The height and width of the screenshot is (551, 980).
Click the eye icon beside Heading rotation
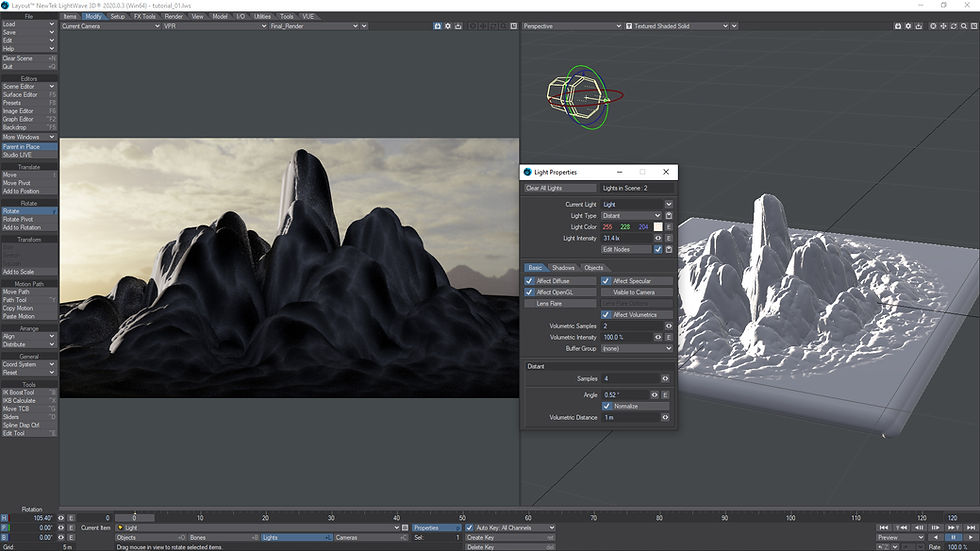point(62,518)
